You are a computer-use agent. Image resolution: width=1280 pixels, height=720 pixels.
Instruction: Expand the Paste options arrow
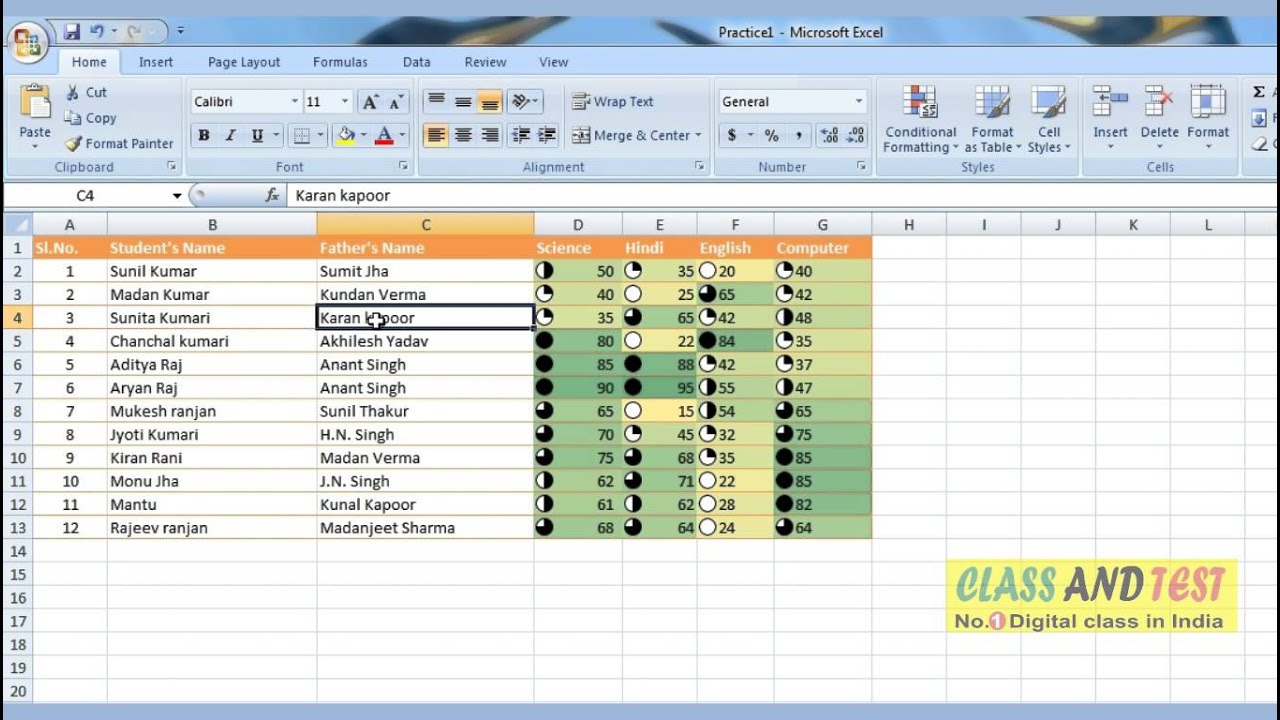pos(35,146)
